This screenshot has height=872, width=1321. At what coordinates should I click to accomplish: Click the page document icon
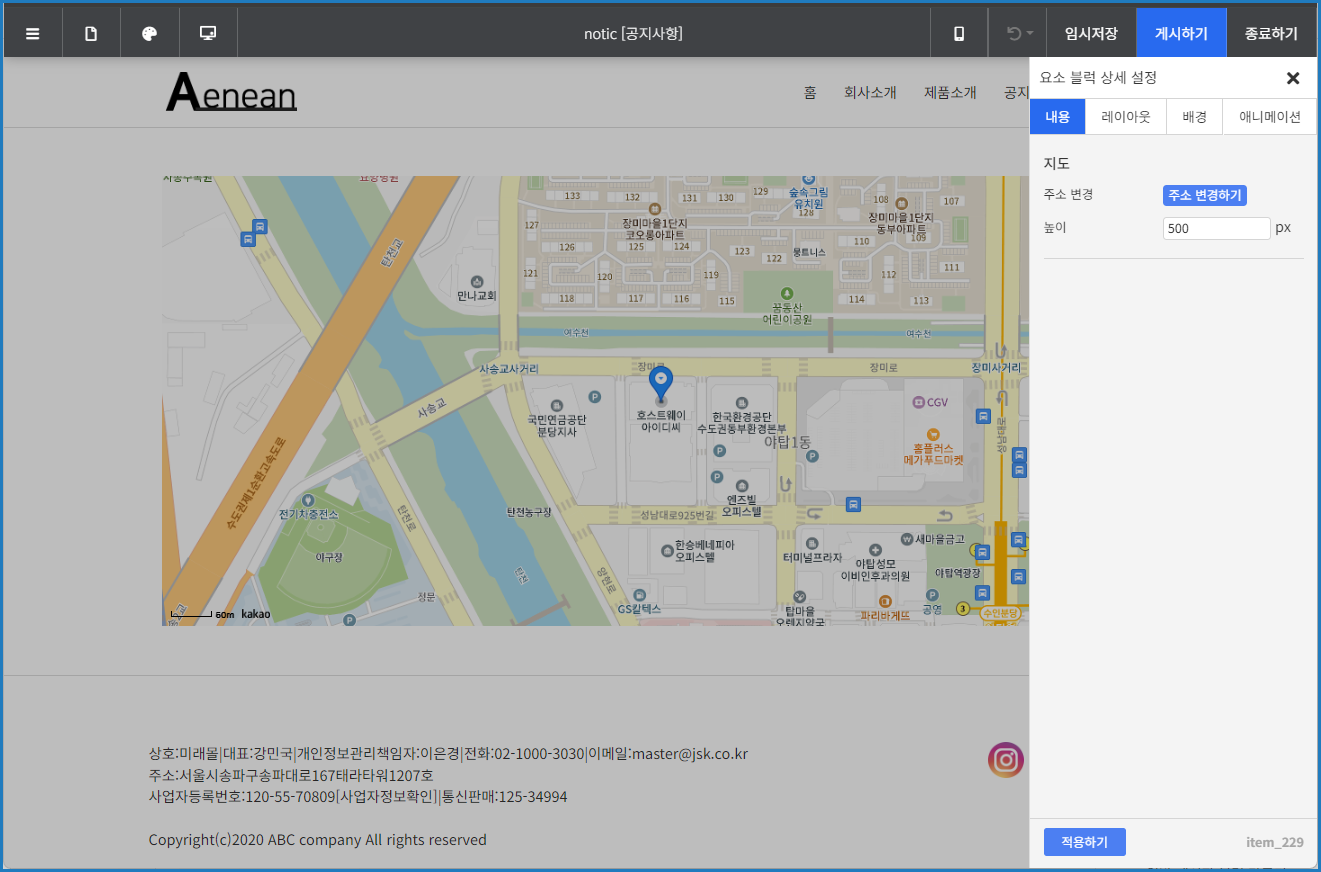[x=91, y=33]
